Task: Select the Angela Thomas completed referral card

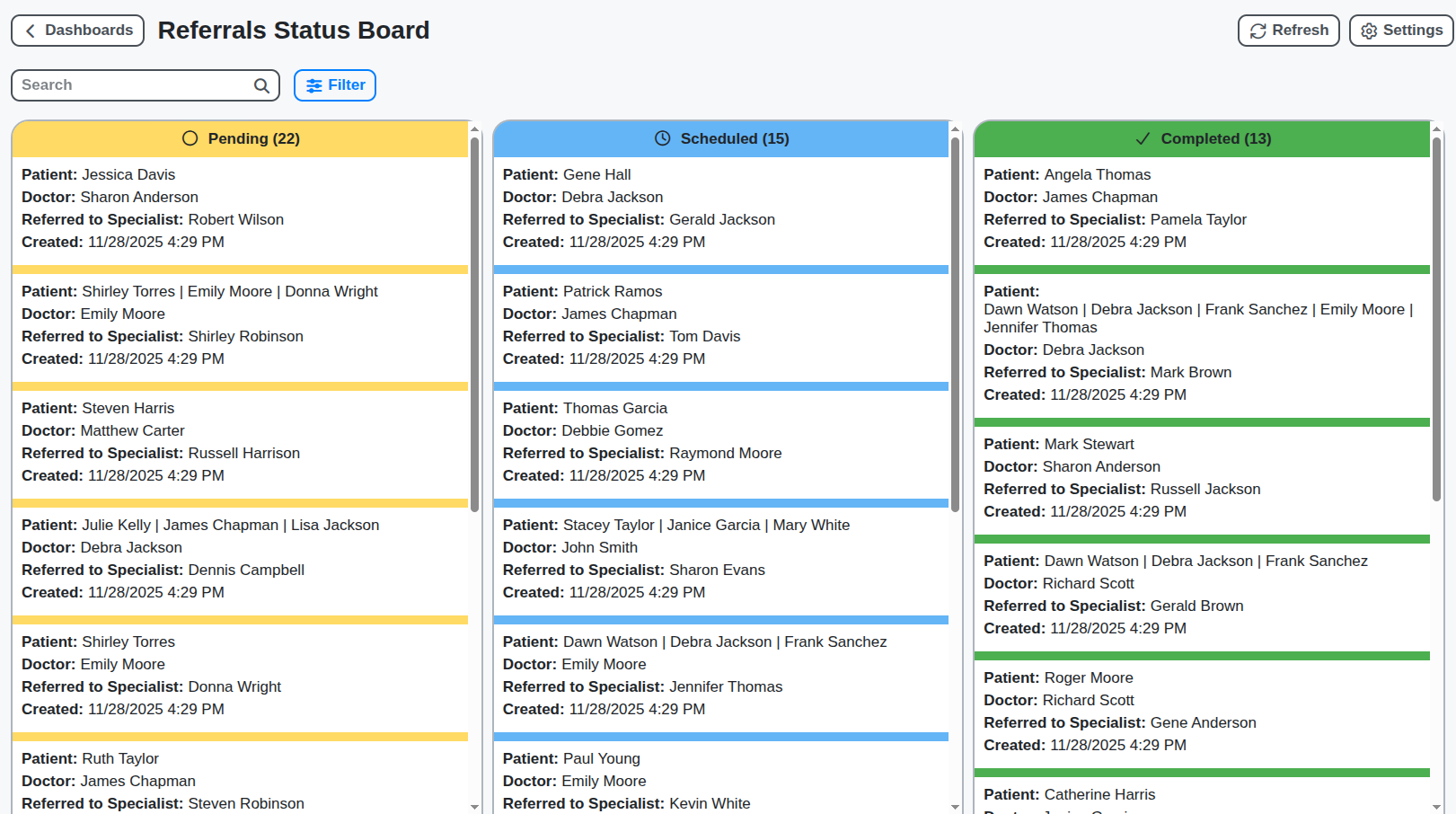Action: (1201, 208)
